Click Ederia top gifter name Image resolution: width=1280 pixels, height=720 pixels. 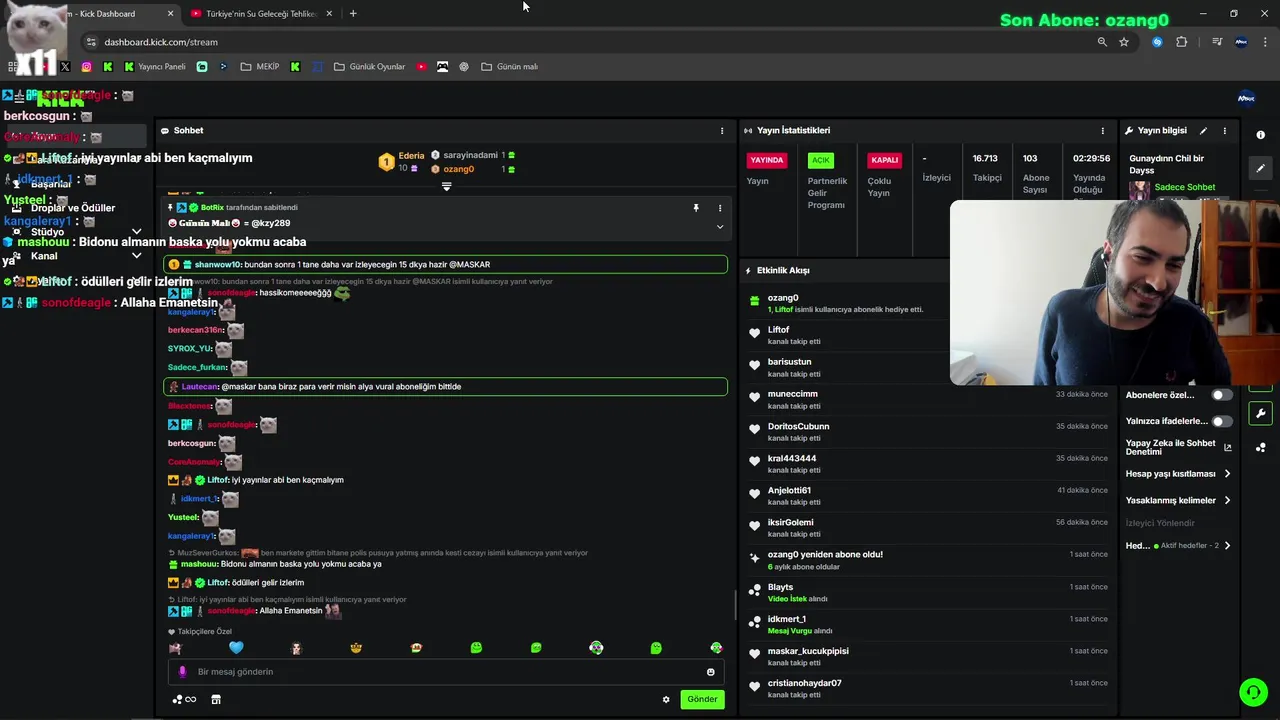(x=411, y=156)
